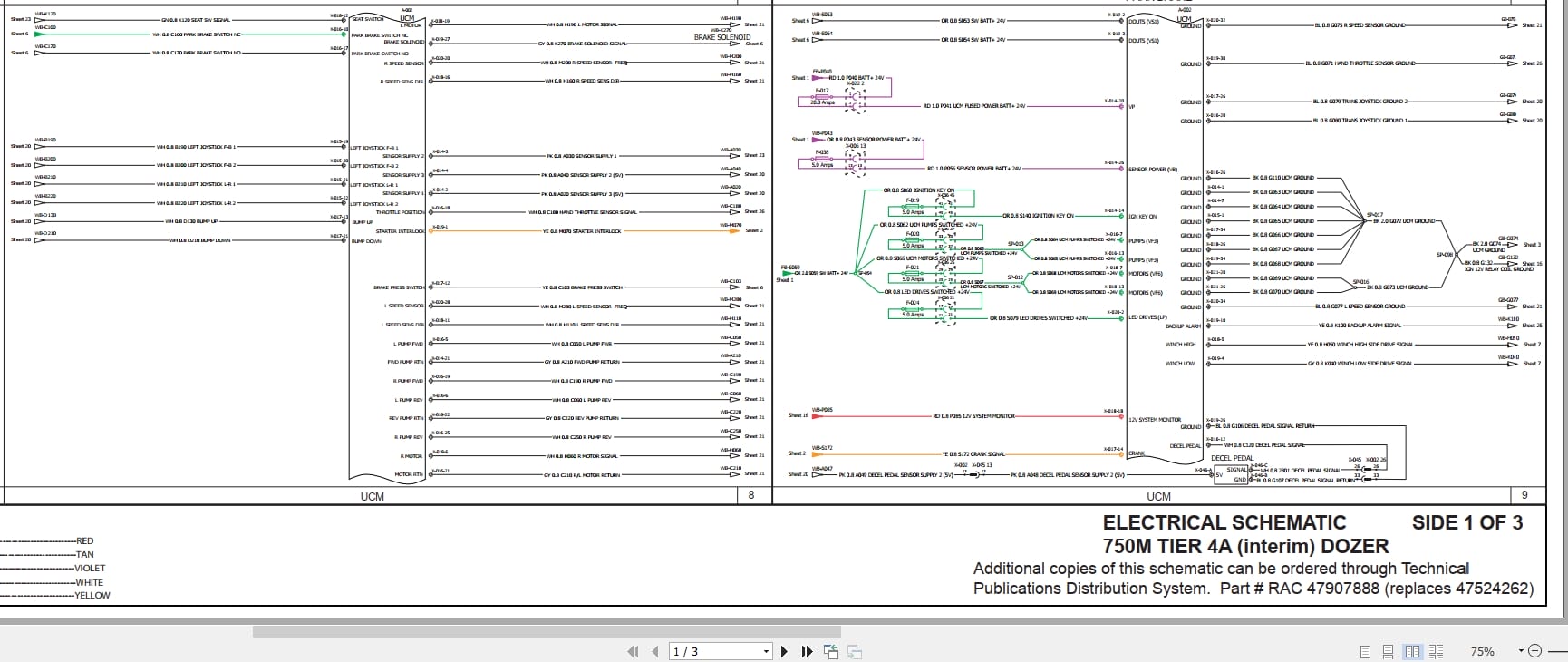This screenshot has width=1568, height=662.
Task: Go to the first page
Action: click(633, 651)
